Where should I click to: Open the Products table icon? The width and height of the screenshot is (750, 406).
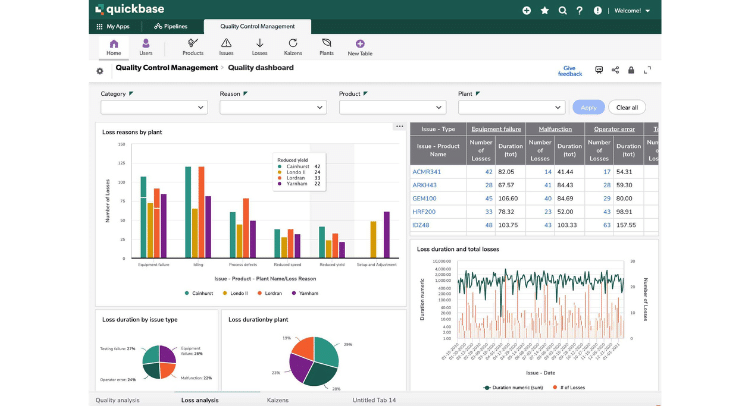pyautogui.click(x=193, y=43)
